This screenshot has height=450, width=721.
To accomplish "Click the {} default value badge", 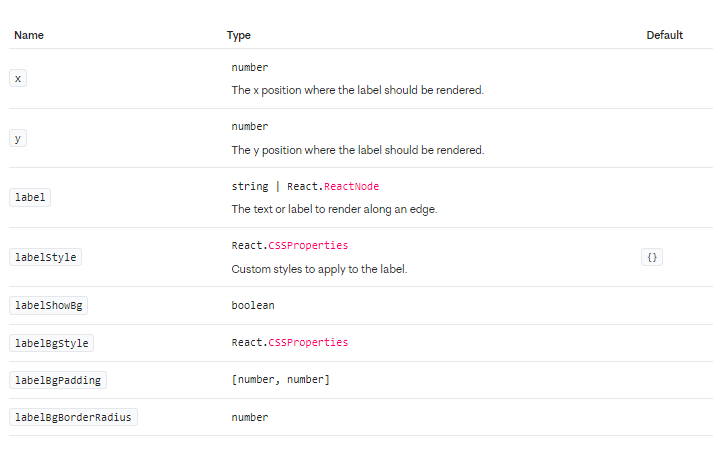I will [x=652, y=257].
